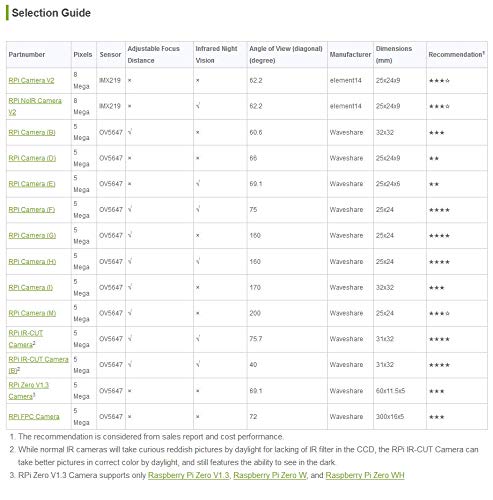Open the RPi Camera (H) link
This screenshot has width=493, height=500.
pos(32,262)
